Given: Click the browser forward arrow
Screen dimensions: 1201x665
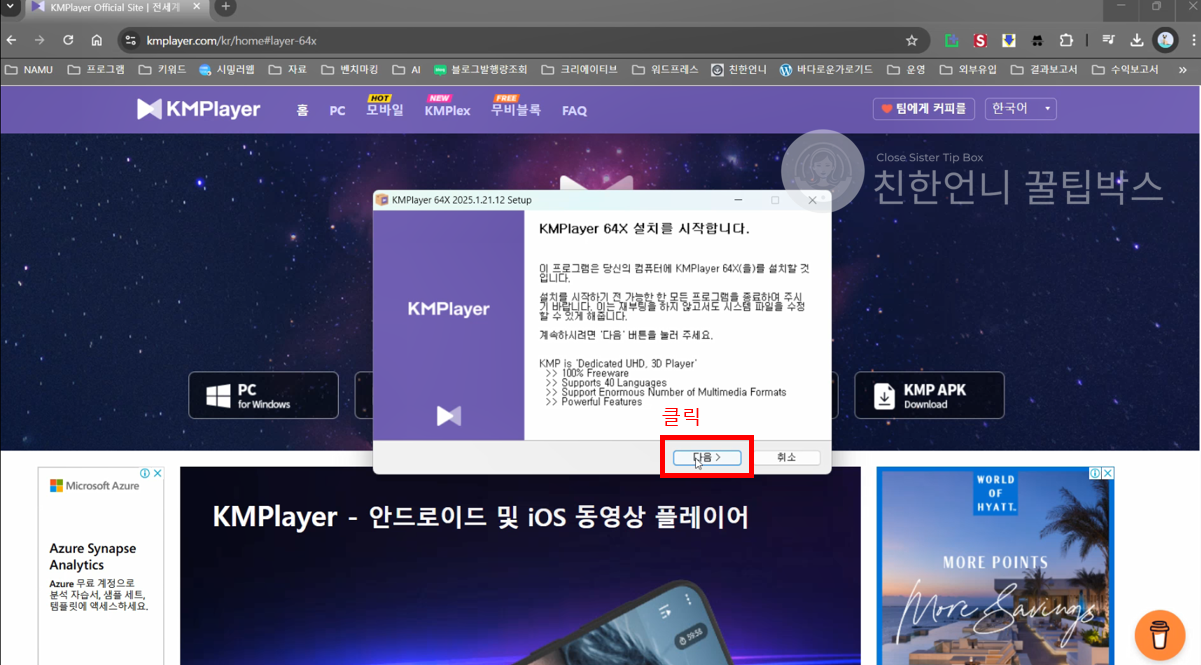Looking at the screenshot, I should (40, 40).
